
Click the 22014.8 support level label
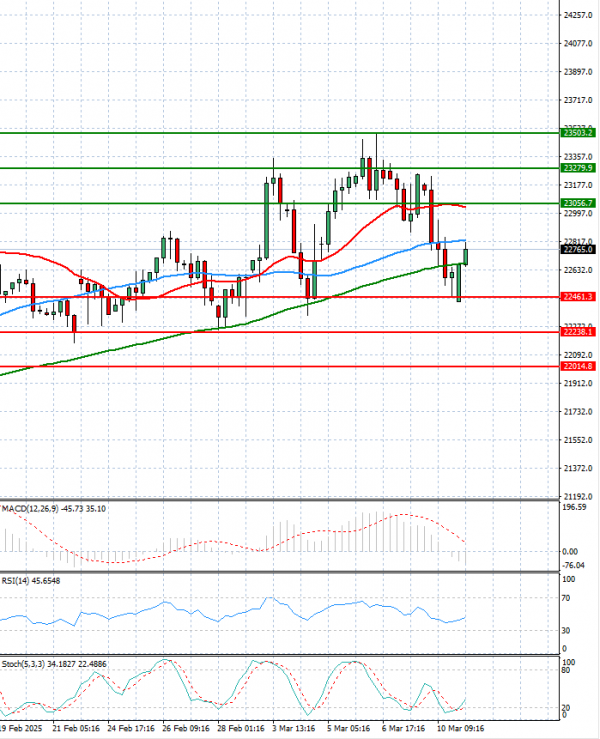[x=578, y=366]
